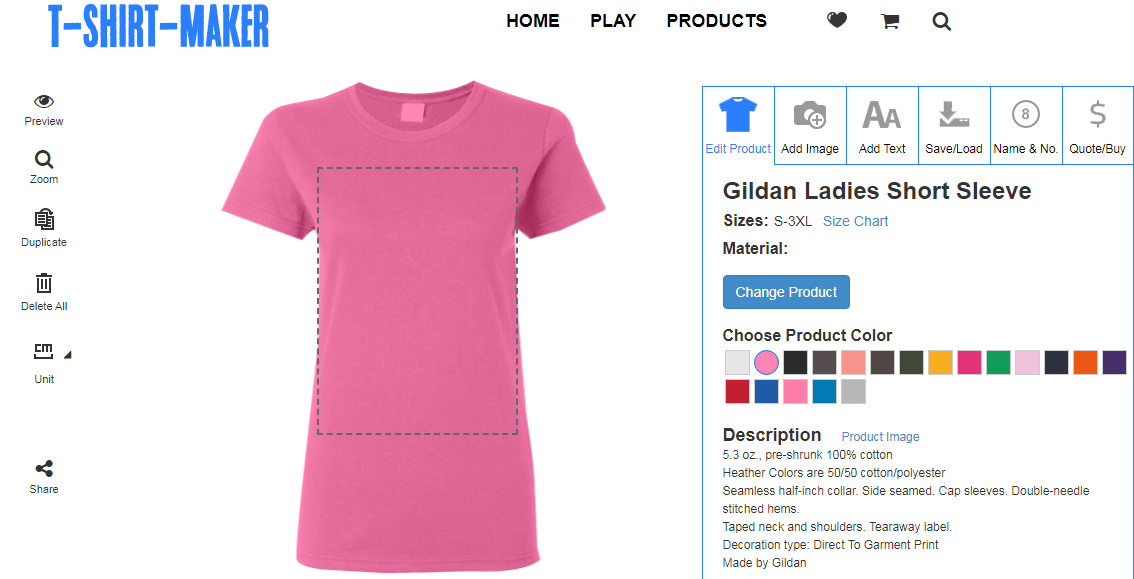
Task: Expand the Unit dropdown arrow
Action: 67,354
